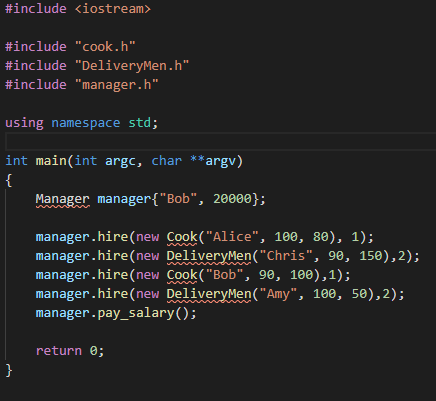Click the 'return' keyword
Image resolution: width=436 pixels, height=401 pixels.
[59, 351]
